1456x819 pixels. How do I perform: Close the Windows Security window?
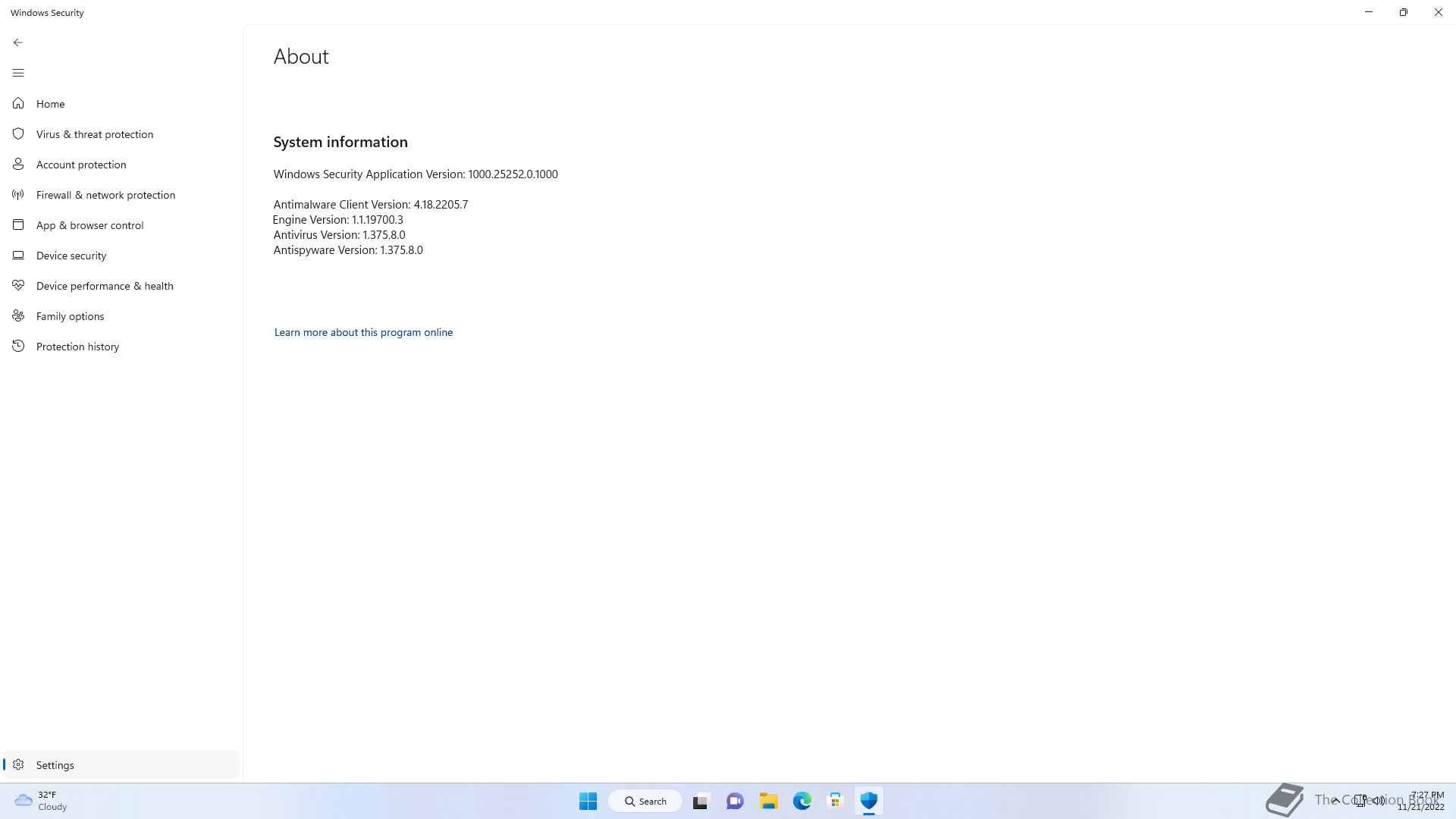1439,12
